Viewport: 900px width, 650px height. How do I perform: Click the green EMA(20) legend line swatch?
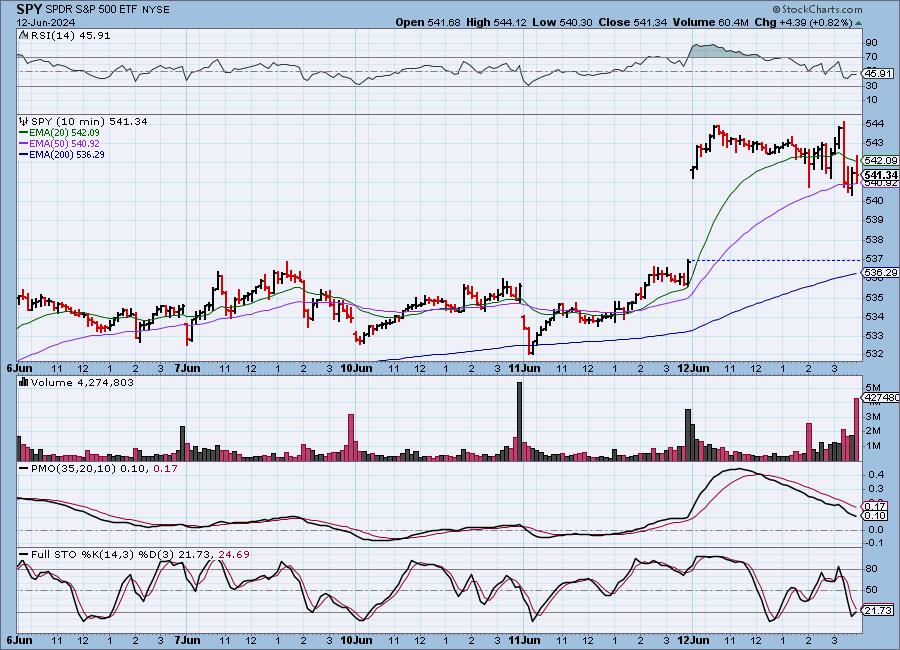pyautogui.click(x=24, y=133)
